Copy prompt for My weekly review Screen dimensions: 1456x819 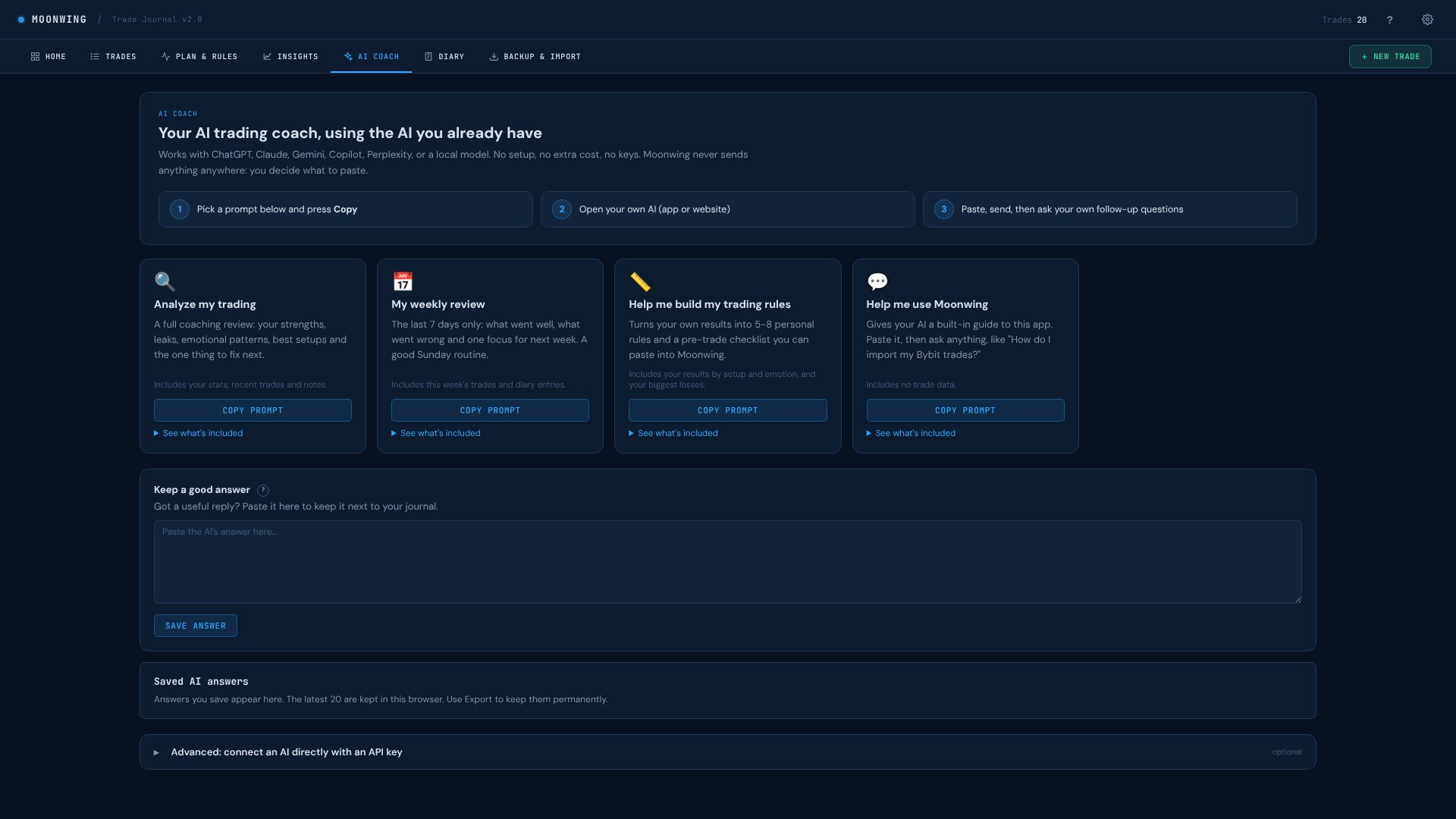click(490, 410)
